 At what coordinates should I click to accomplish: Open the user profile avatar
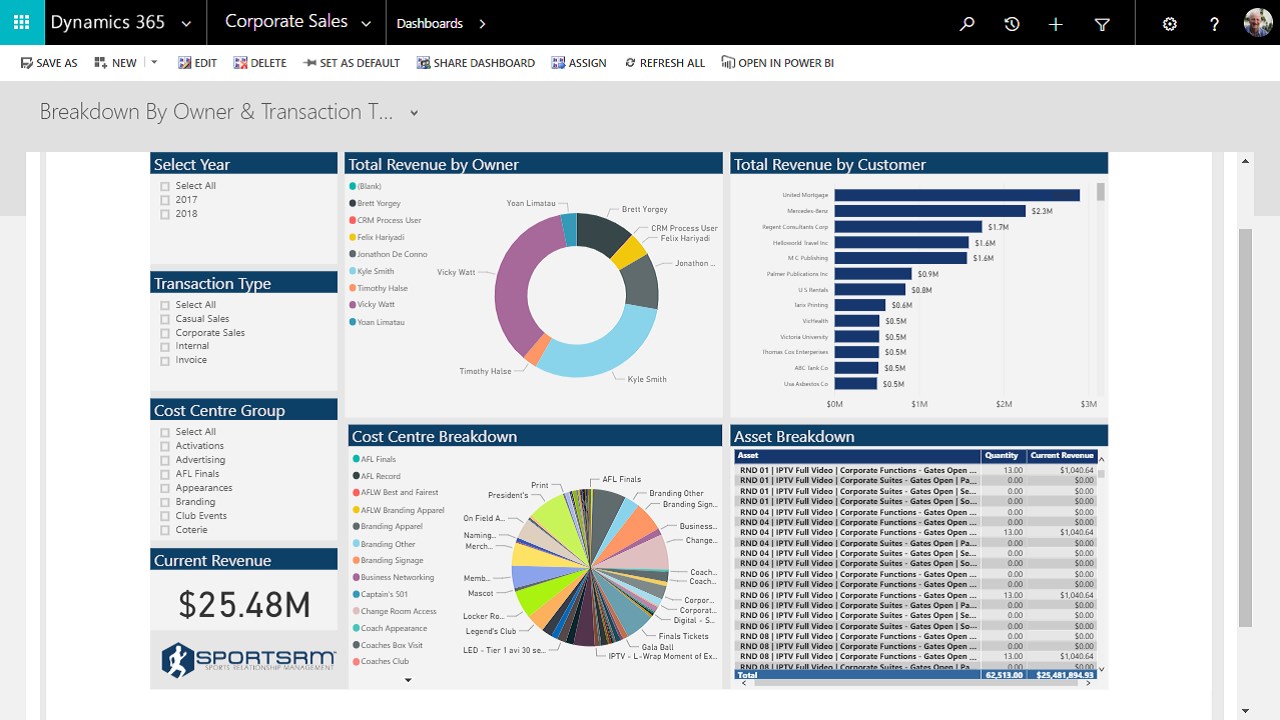pos(1258,23)
